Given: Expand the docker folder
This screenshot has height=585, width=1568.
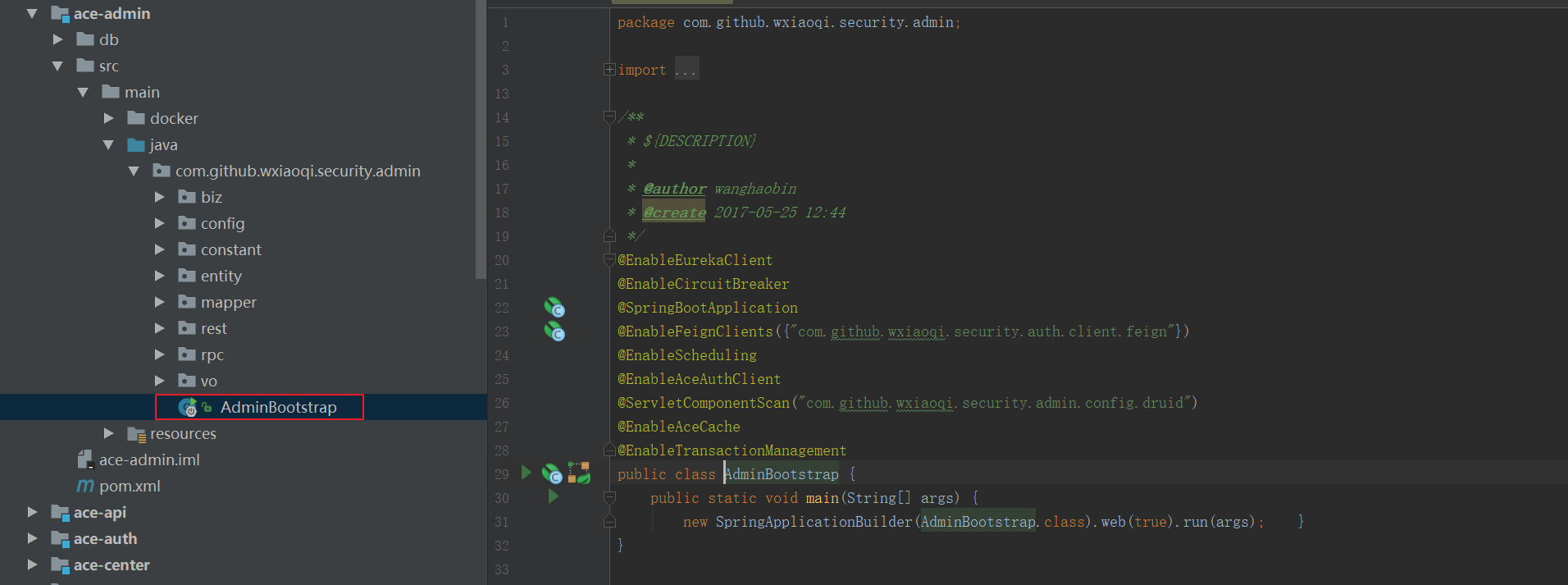Looking at the screenshot, I should click(x=108, y=118).
